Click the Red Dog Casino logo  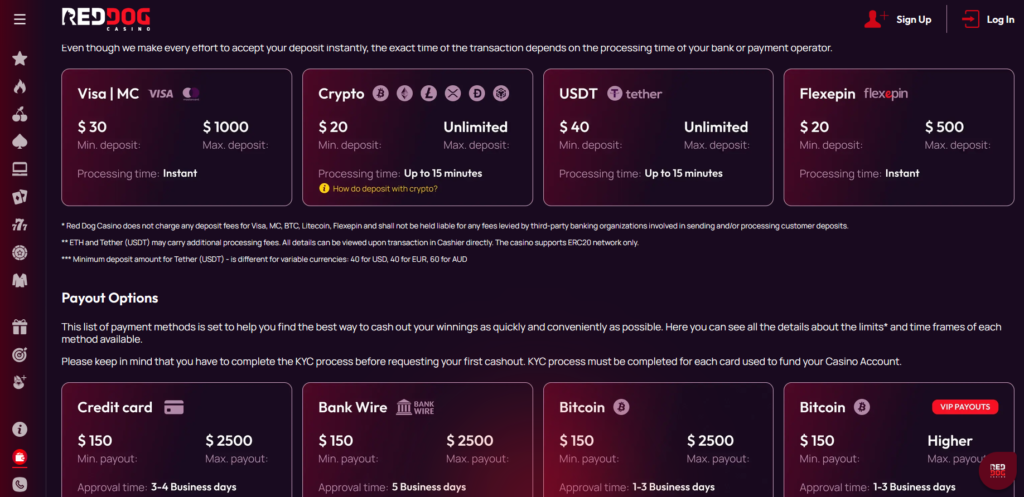(106, 20)
